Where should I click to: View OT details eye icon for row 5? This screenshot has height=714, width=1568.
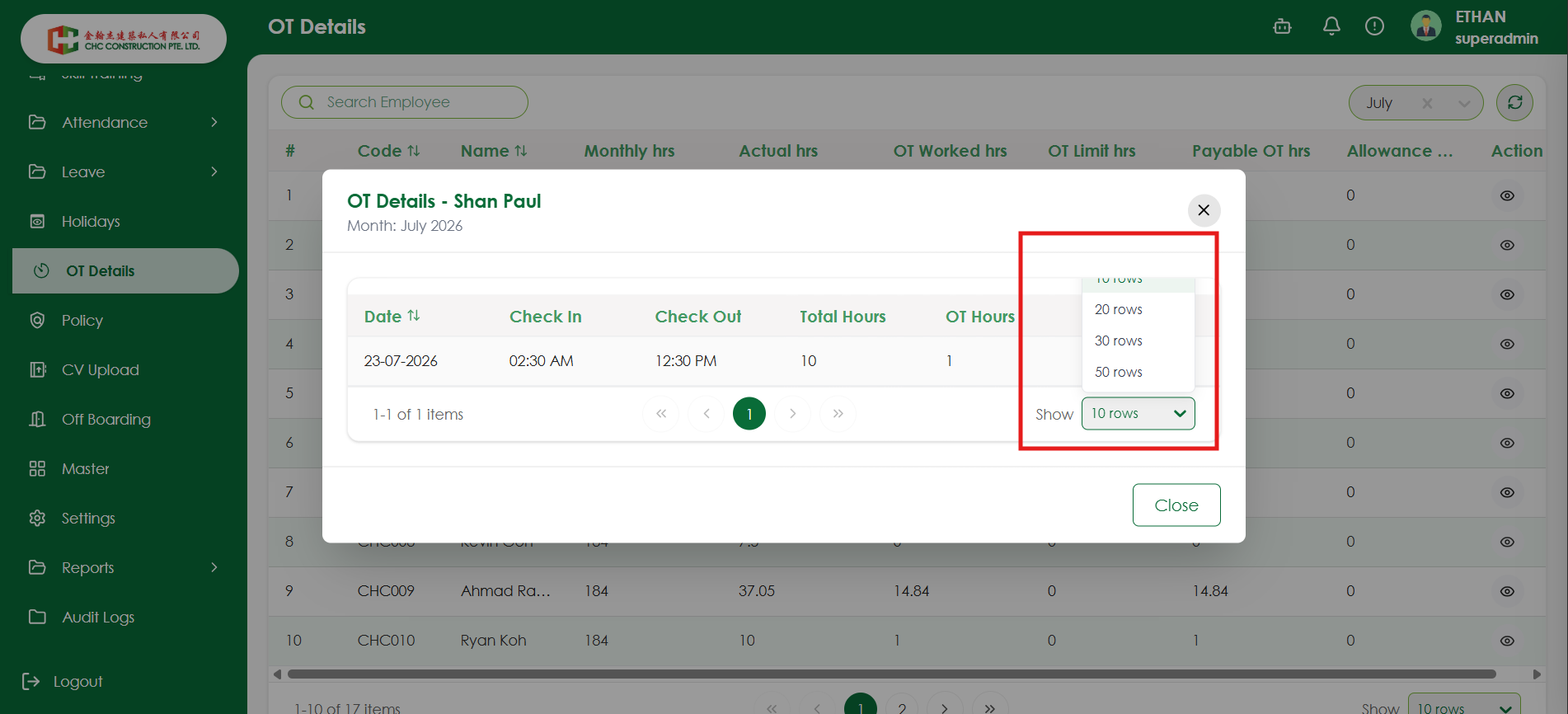(1507, 393)
